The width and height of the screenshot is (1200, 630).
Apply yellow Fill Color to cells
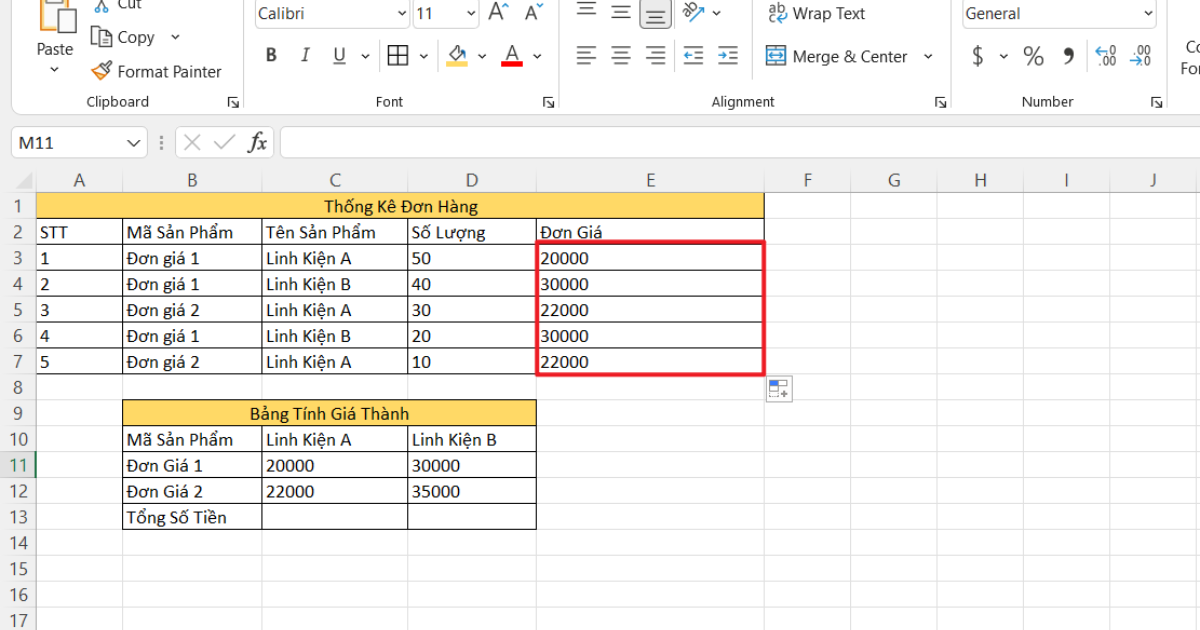(457, 56)
